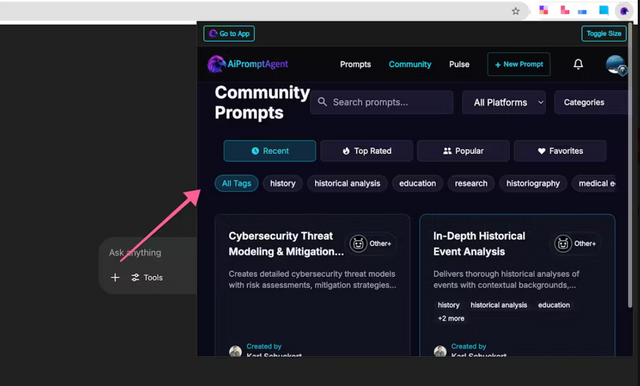Image resolution: width=640 pixels, height=386 pixels.
Task: Click Other+ platform badge on Historical Event card
Action: 576,244
